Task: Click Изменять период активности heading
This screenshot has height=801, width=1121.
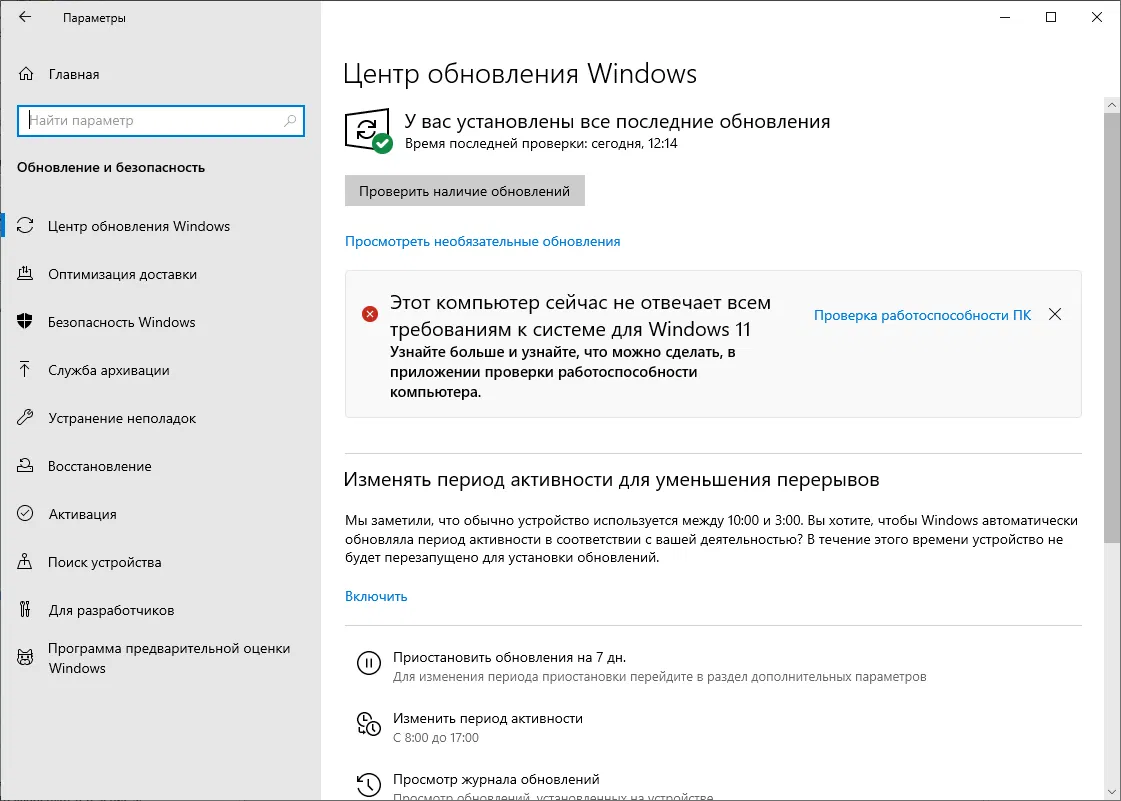Action: (x=611, y=479)
